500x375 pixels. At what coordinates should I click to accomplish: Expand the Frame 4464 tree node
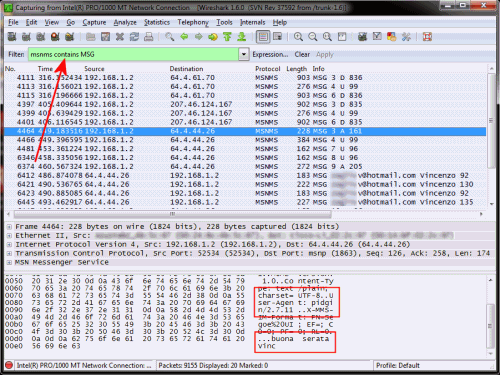click(x=9, y=227)
